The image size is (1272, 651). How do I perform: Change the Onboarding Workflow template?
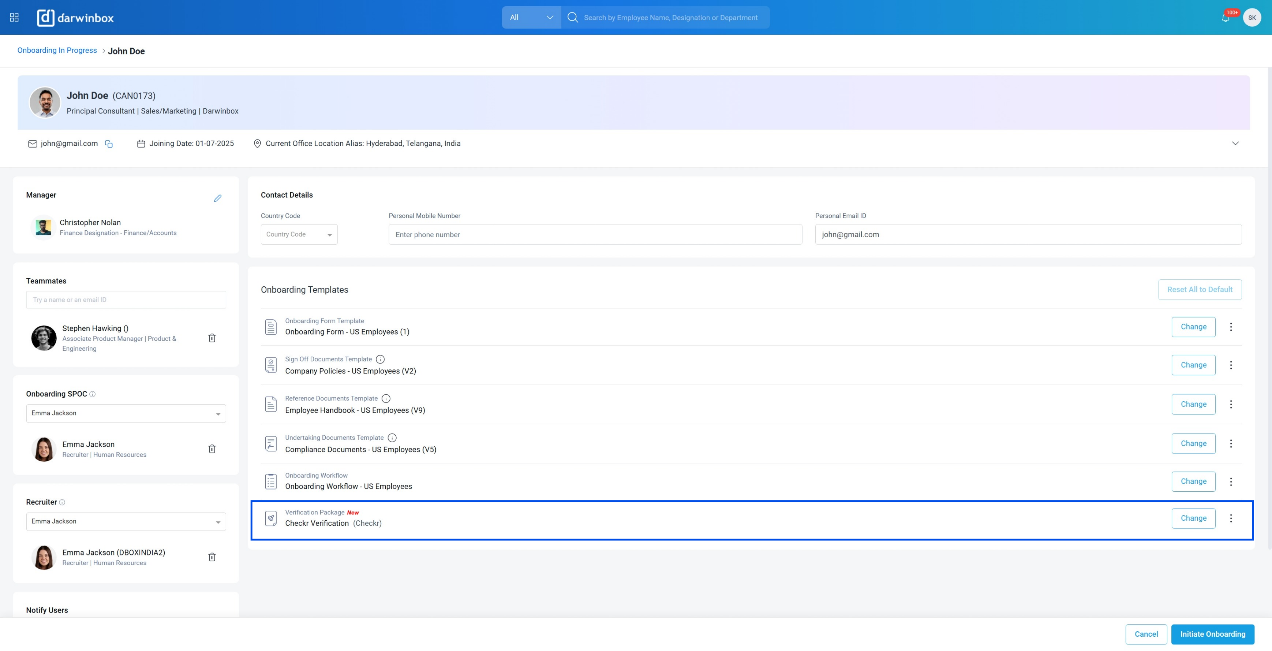pos(1194,481)
